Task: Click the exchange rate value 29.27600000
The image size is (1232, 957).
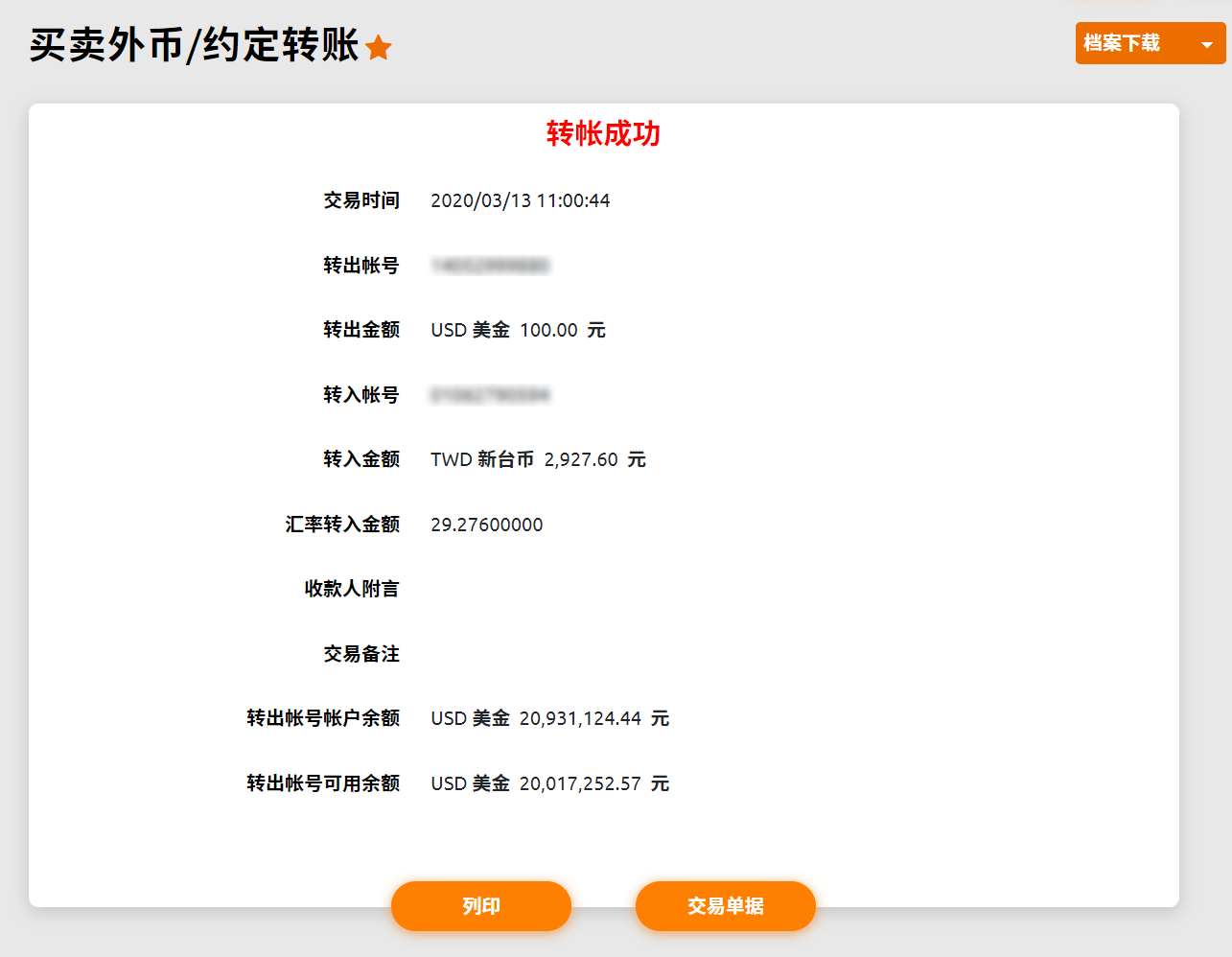Action: (486, 525)
